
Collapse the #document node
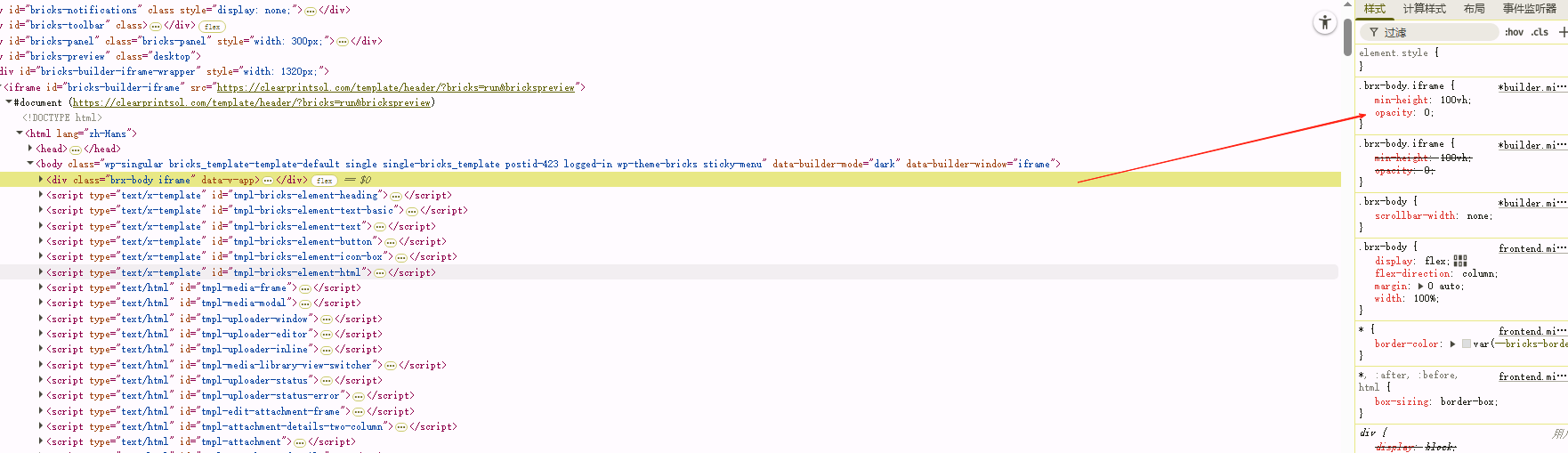coord(9,102)
